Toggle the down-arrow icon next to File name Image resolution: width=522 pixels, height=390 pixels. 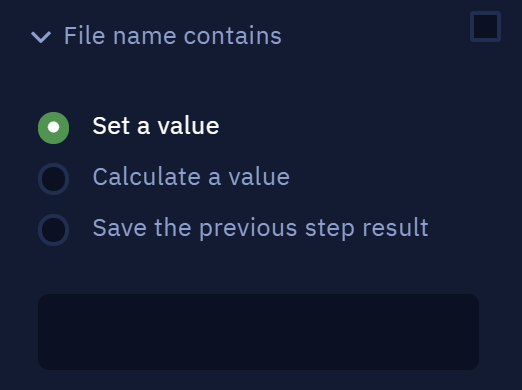(x=41, y=37)
